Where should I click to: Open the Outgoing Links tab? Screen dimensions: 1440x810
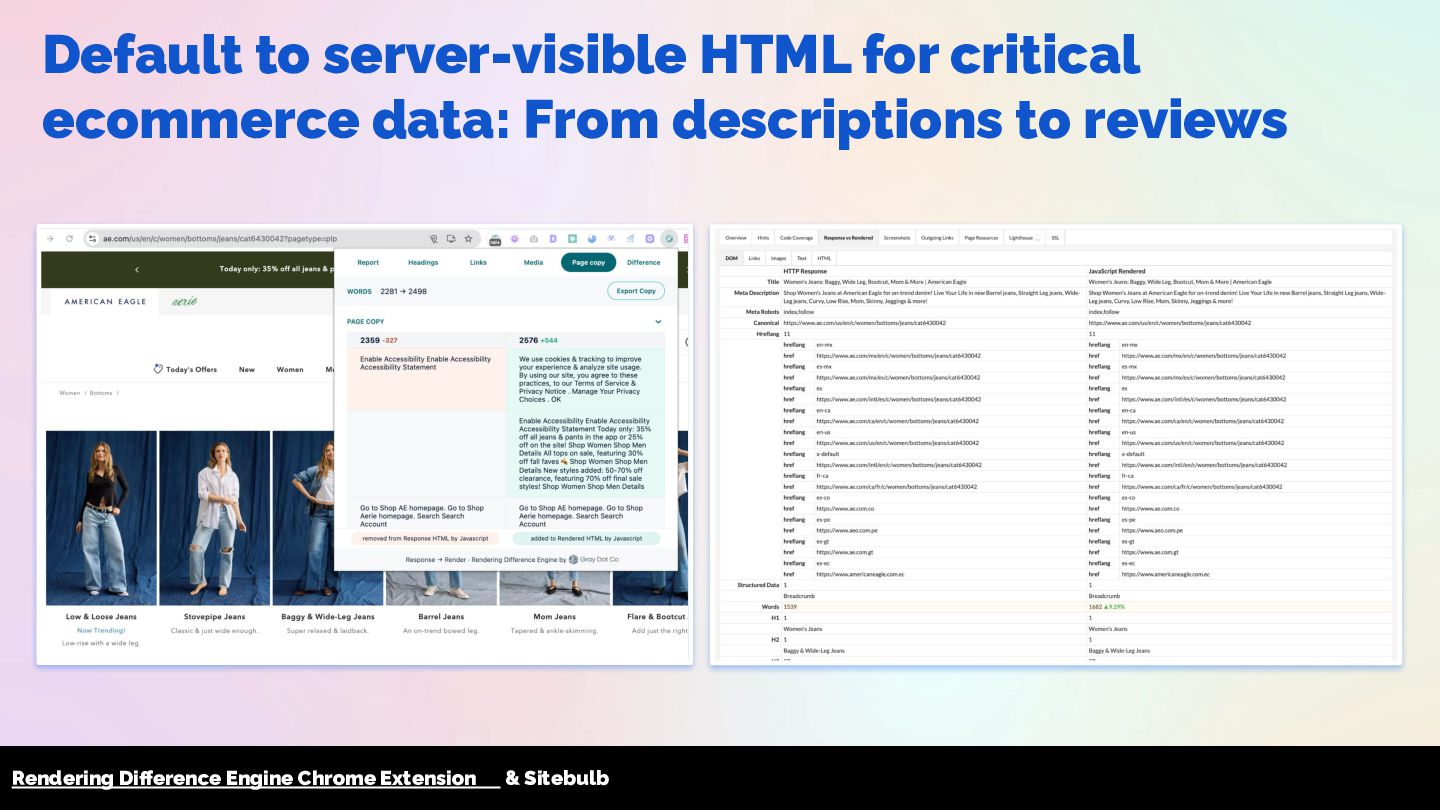[937, 238]
